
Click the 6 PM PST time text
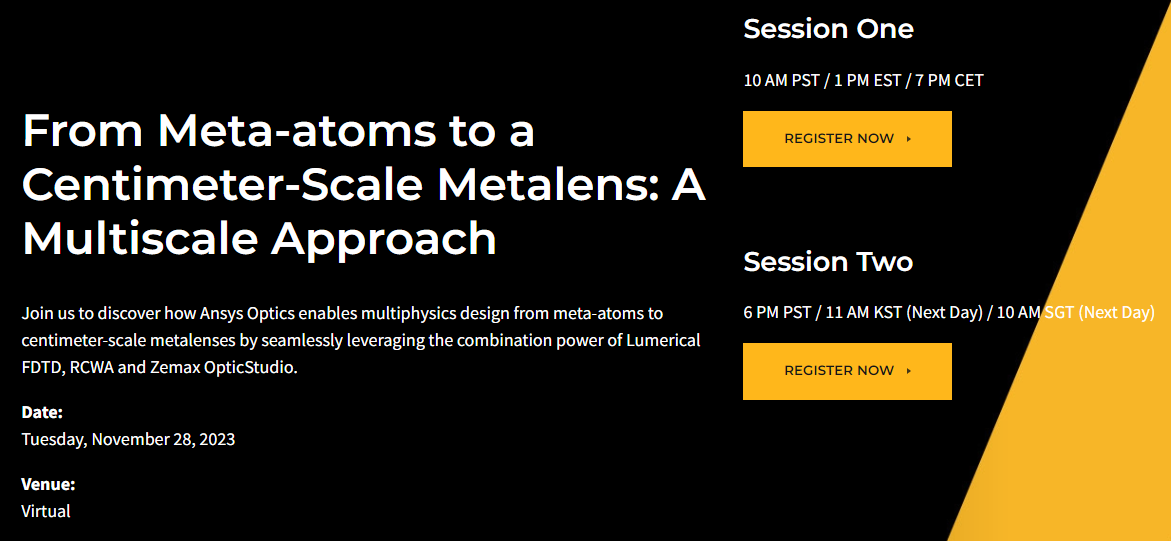point(777,312)
